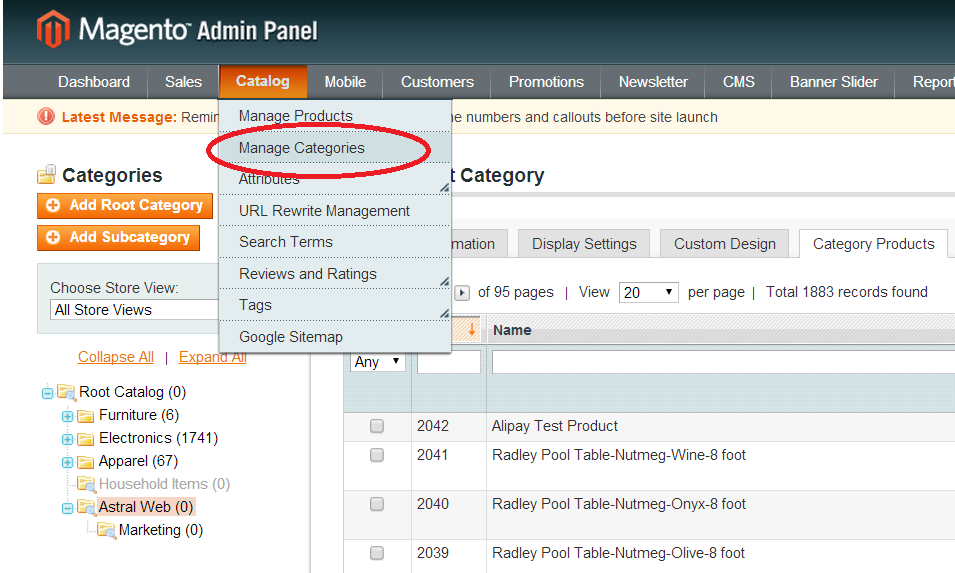Click the next page arrow icon

tap(462, 293)
